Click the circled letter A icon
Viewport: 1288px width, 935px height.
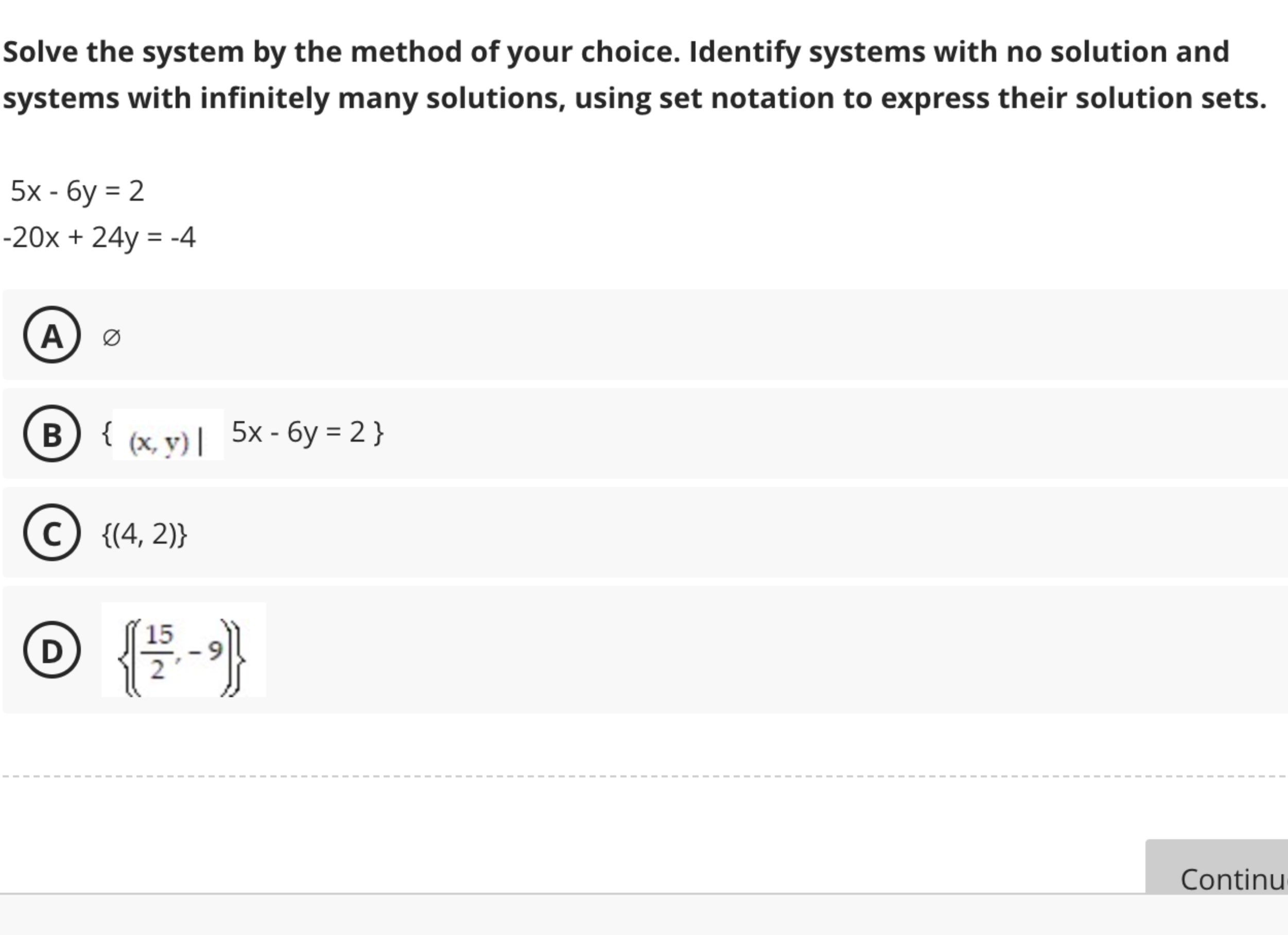(51, 337)
